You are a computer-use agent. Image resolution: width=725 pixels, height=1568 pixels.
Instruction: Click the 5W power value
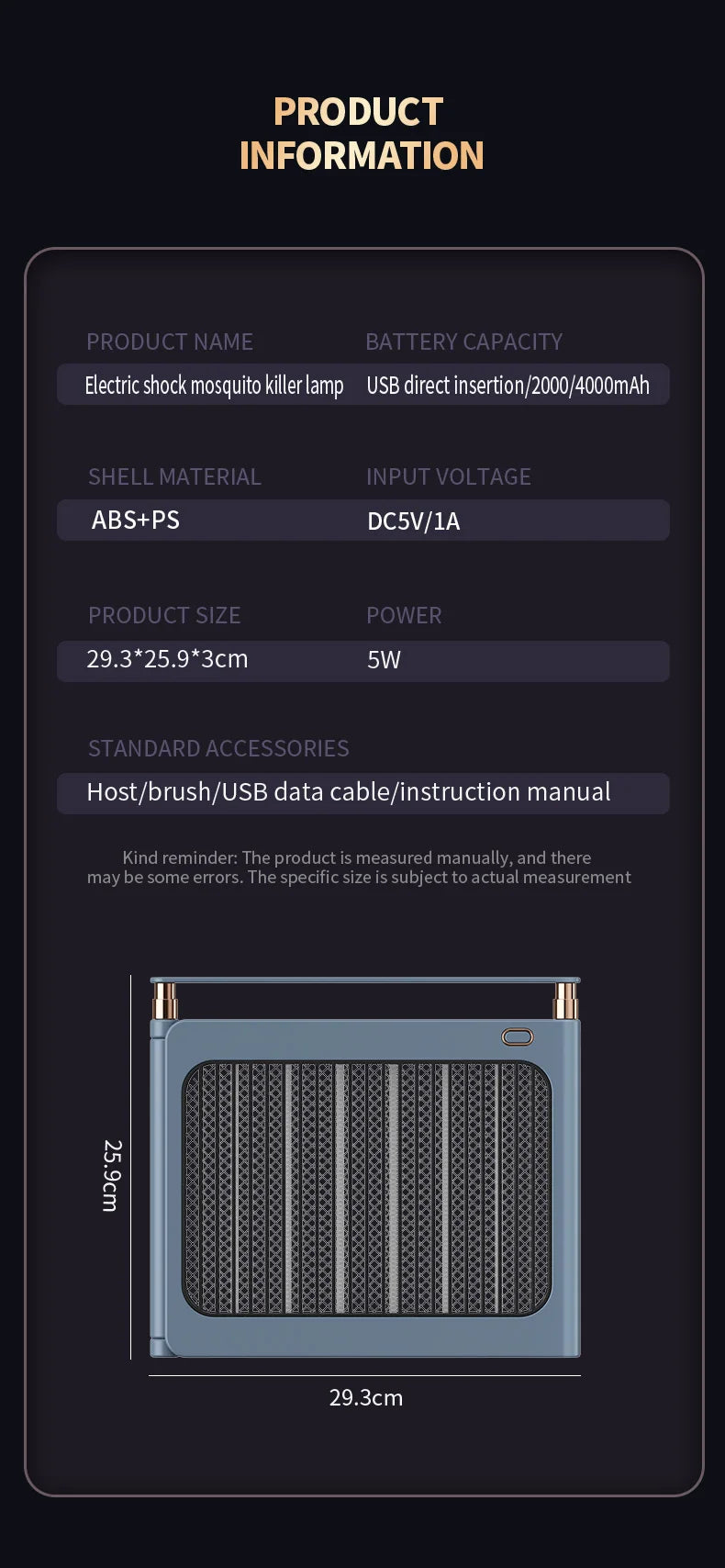[384, 660]
